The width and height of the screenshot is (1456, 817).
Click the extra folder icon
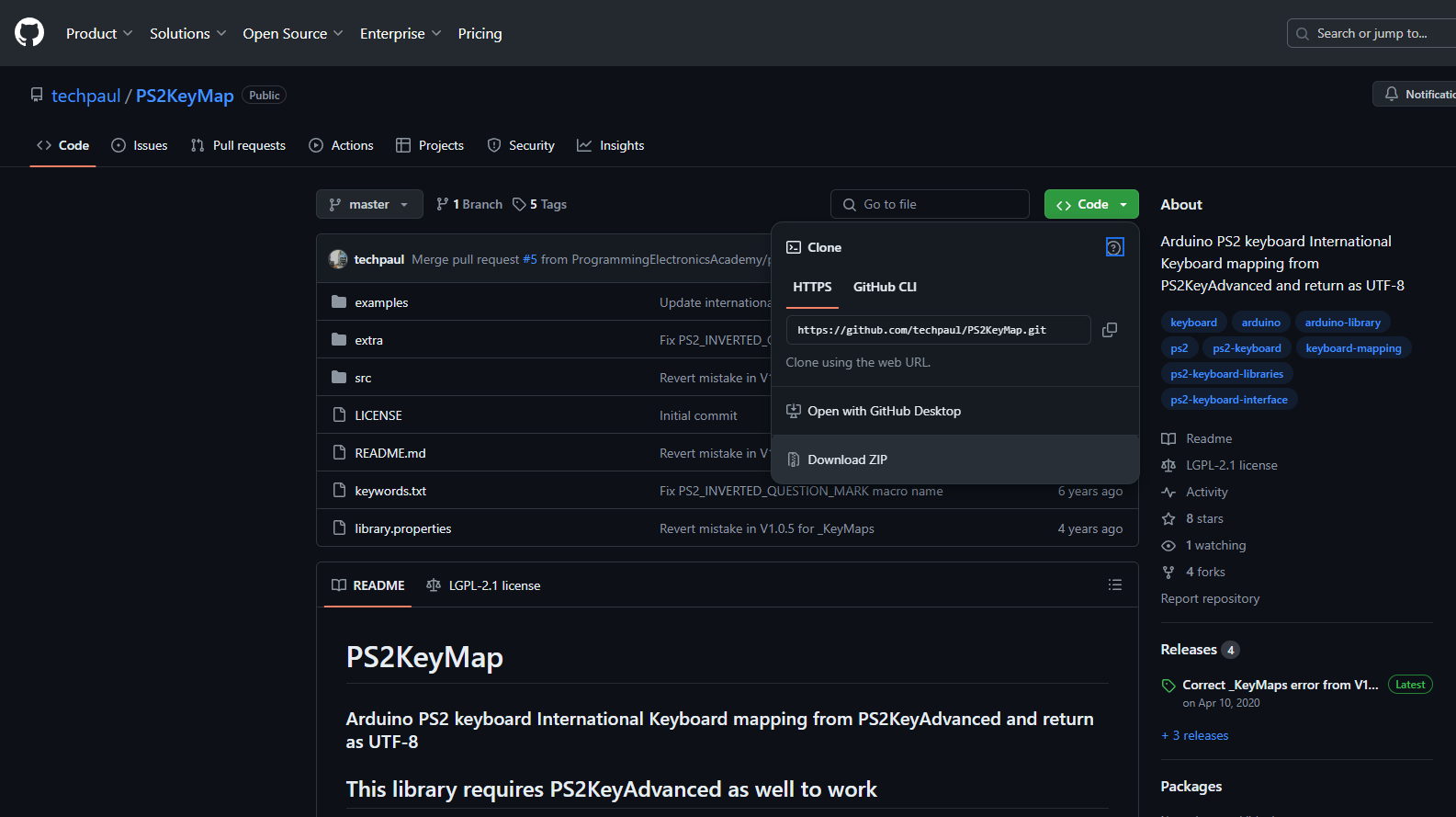click(x=339, y=340)
